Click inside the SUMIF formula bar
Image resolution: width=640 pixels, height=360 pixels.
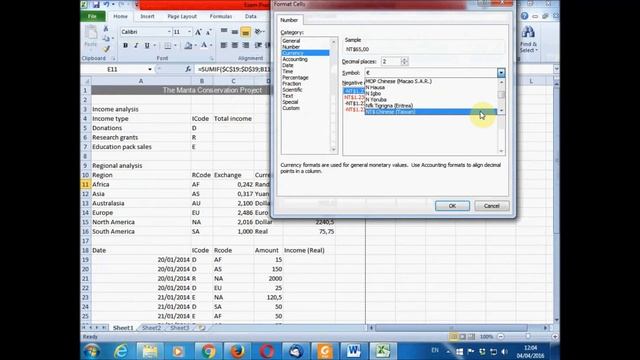click(x=233, y=69)
